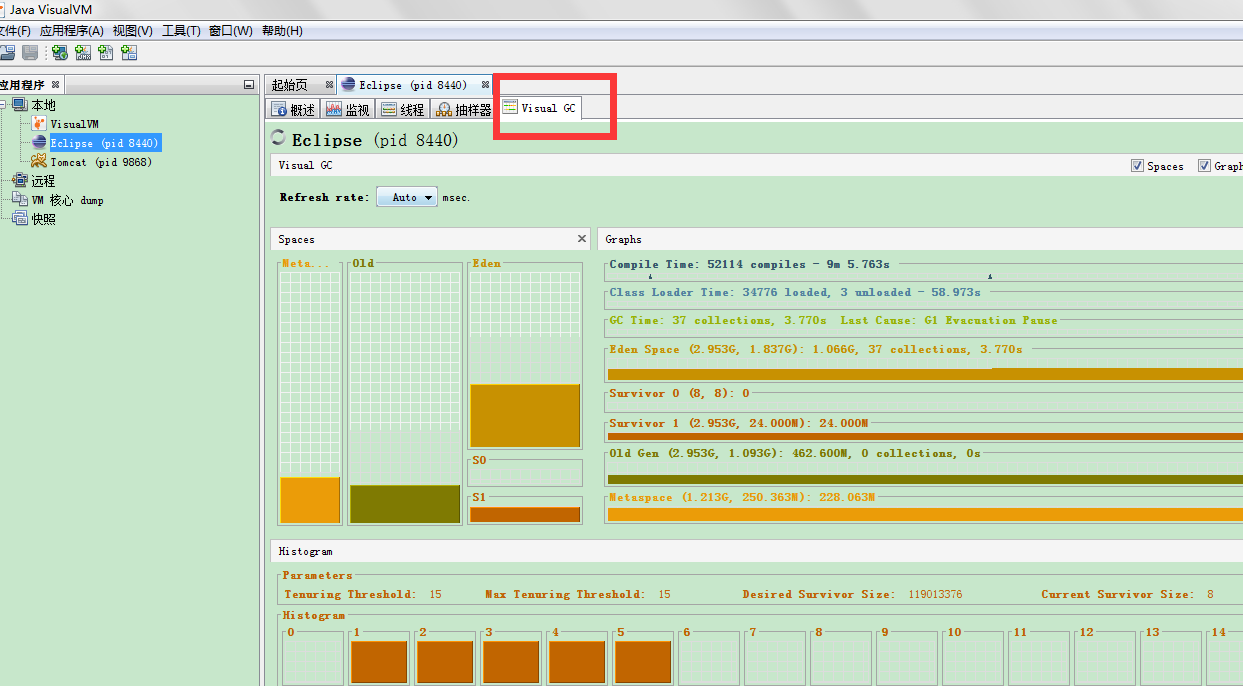Viewport: 1243px width, 686px height.
Task: Click the Eden space usage bar
Action: point(525,415)
